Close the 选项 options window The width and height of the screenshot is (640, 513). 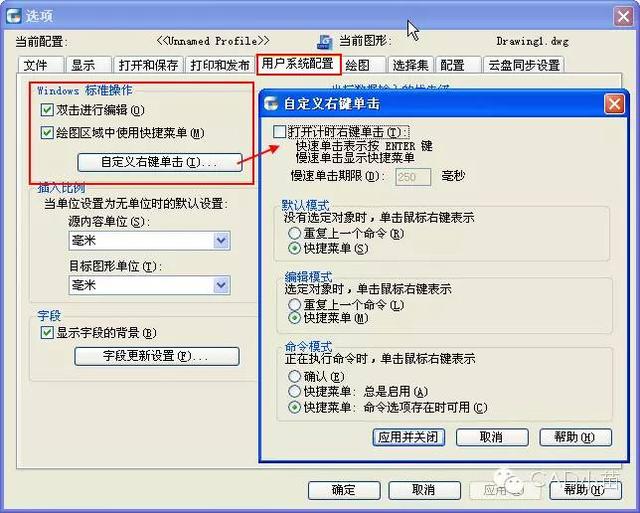tap(623, 17)
